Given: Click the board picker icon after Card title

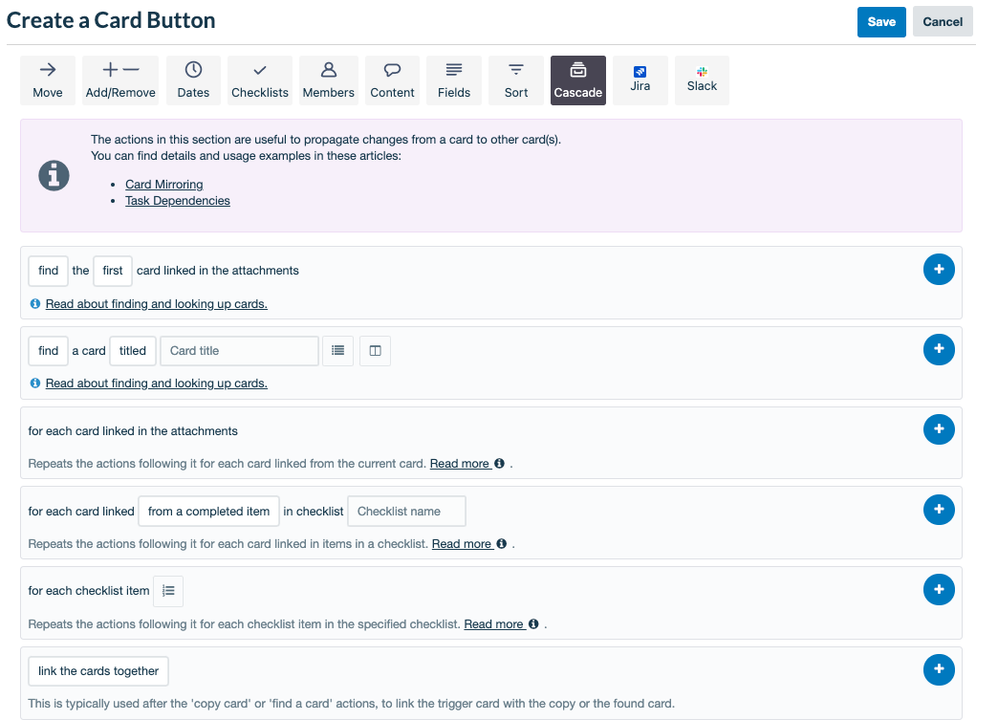Looking at the screenshot, I should [x=375, y=350].
